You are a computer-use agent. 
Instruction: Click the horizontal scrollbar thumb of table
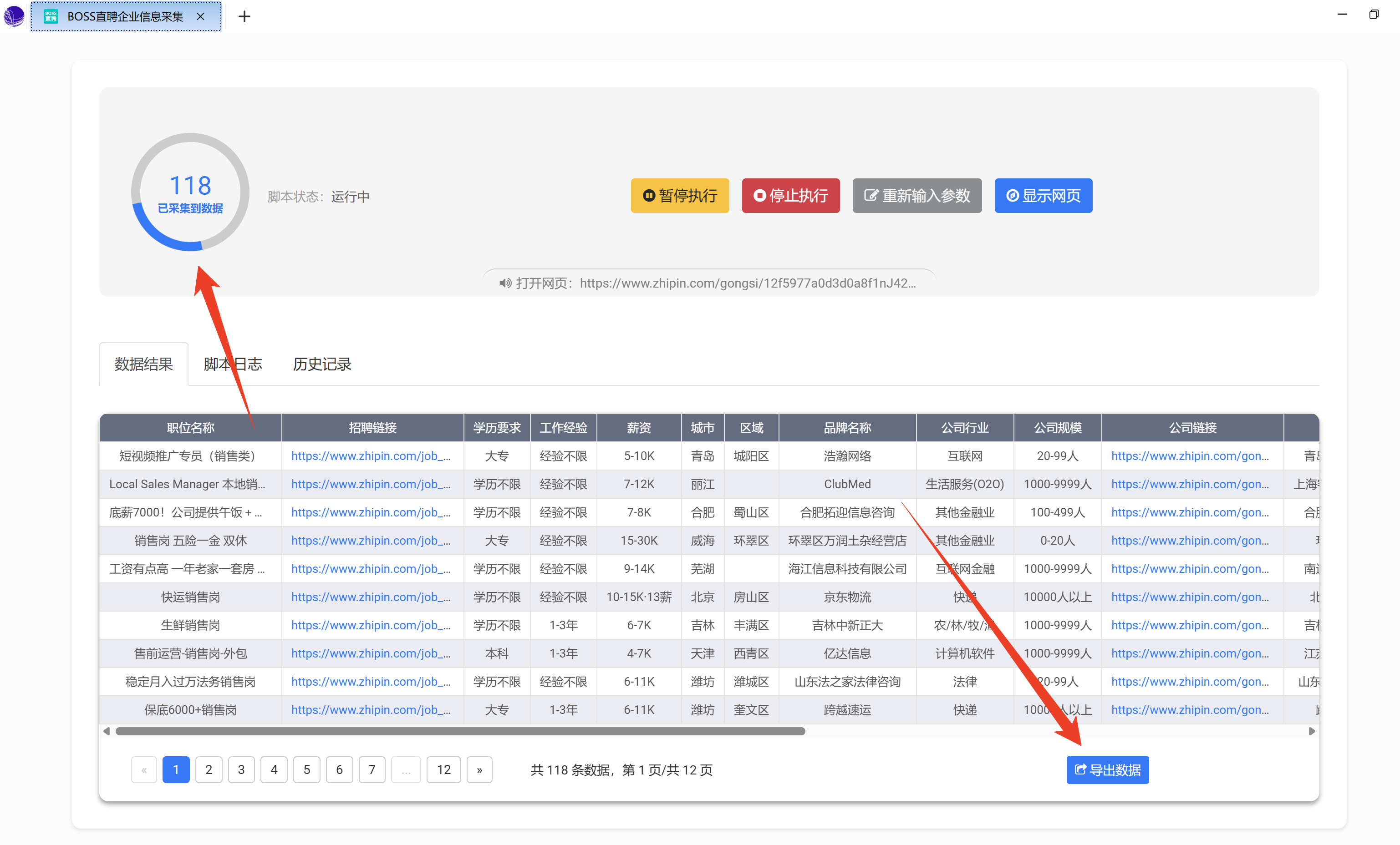tap(460, 731)
